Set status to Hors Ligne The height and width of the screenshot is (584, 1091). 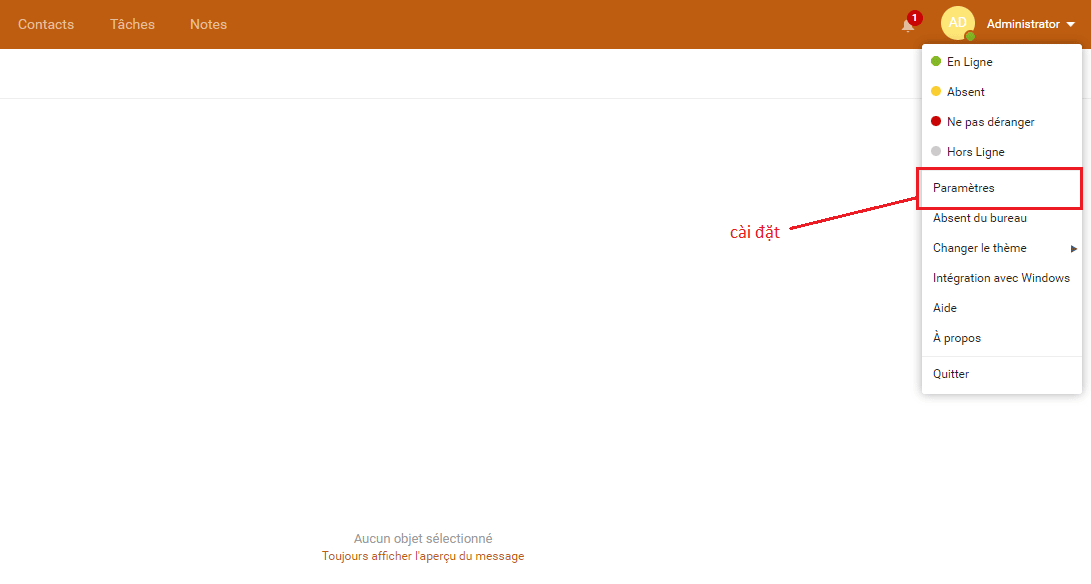(x=975, y=152)
